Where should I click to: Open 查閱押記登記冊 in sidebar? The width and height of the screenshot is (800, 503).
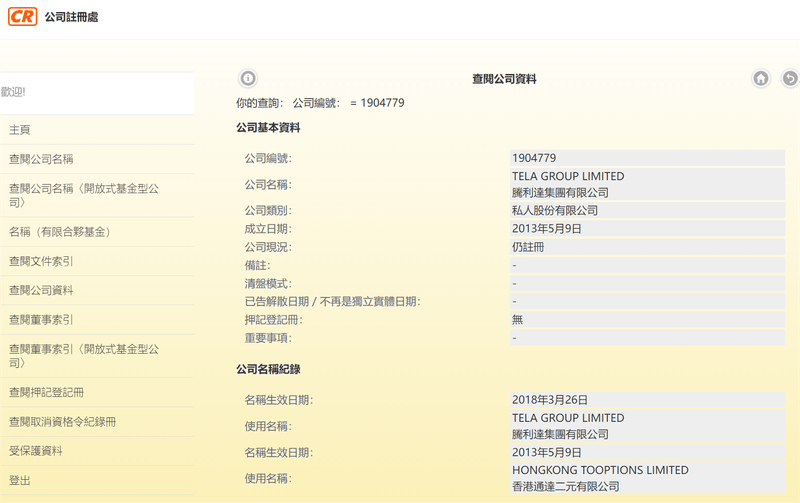(x=46, y=392)
